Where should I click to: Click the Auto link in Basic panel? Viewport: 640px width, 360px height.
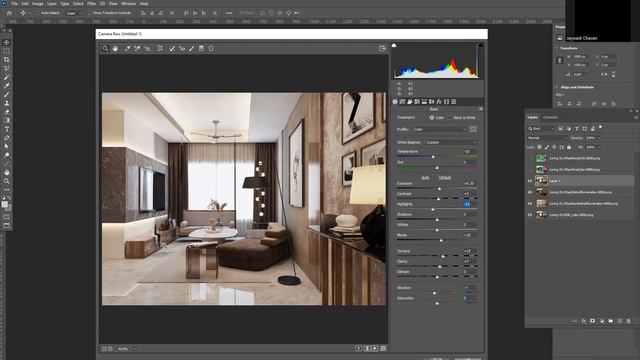tap(425, 178)
